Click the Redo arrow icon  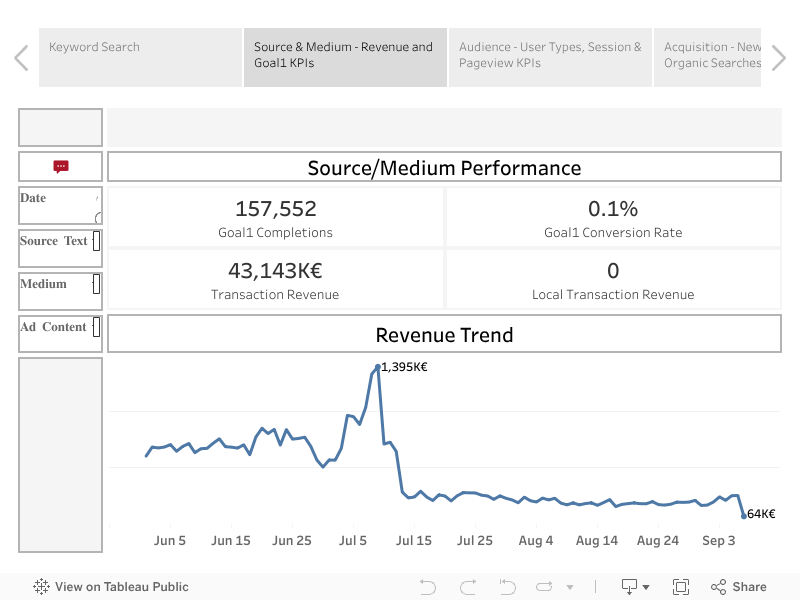[x=466, y=587]
